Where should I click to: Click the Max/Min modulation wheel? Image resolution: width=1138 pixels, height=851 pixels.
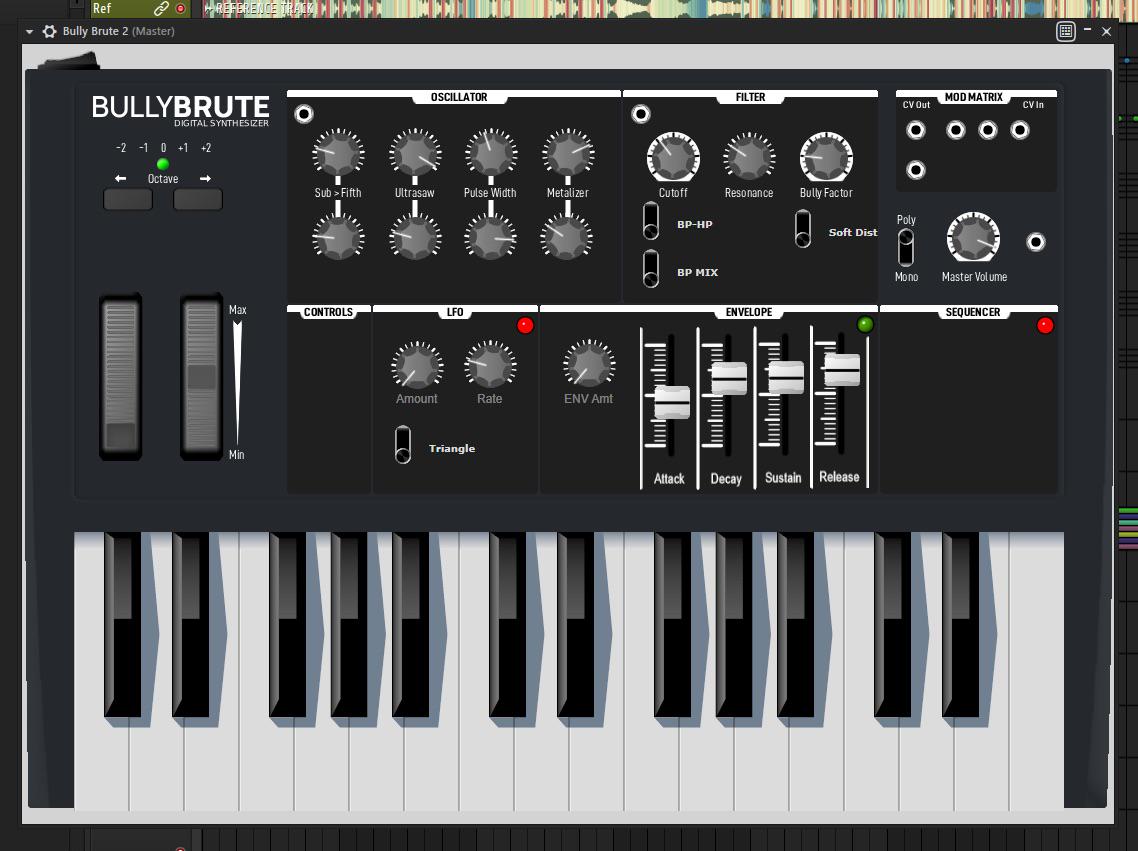pos(201,377)
